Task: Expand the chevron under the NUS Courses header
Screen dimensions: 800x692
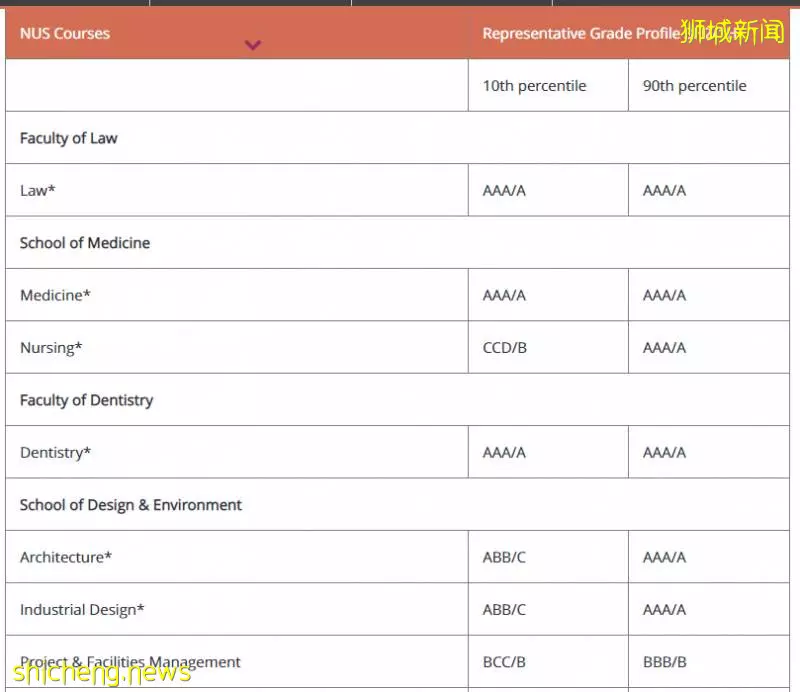Action: [x=253, y=45]
